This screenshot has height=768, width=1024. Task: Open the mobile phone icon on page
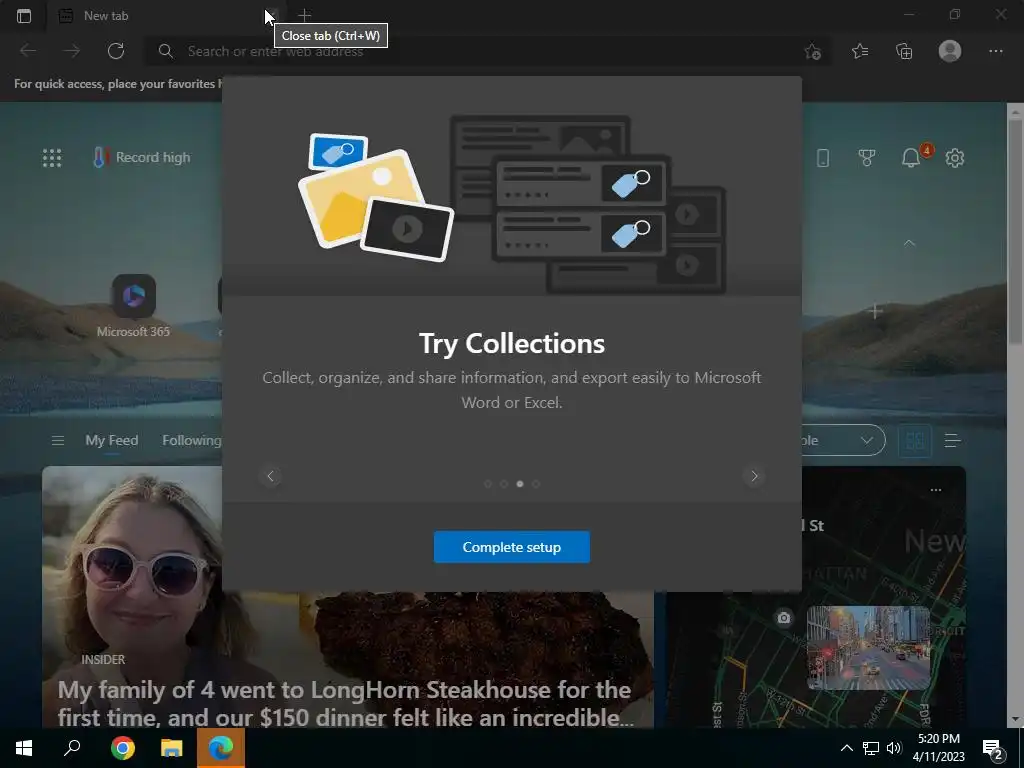click(x=823, y=157)
